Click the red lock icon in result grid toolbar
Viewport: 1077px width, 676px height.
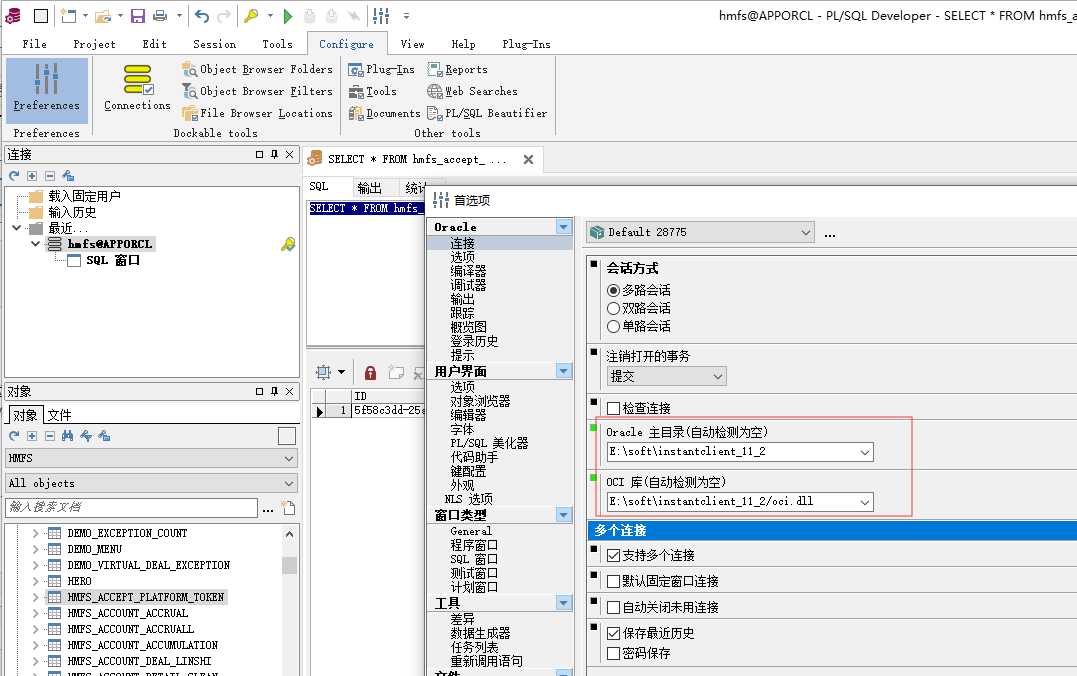[x=370, y=373]
